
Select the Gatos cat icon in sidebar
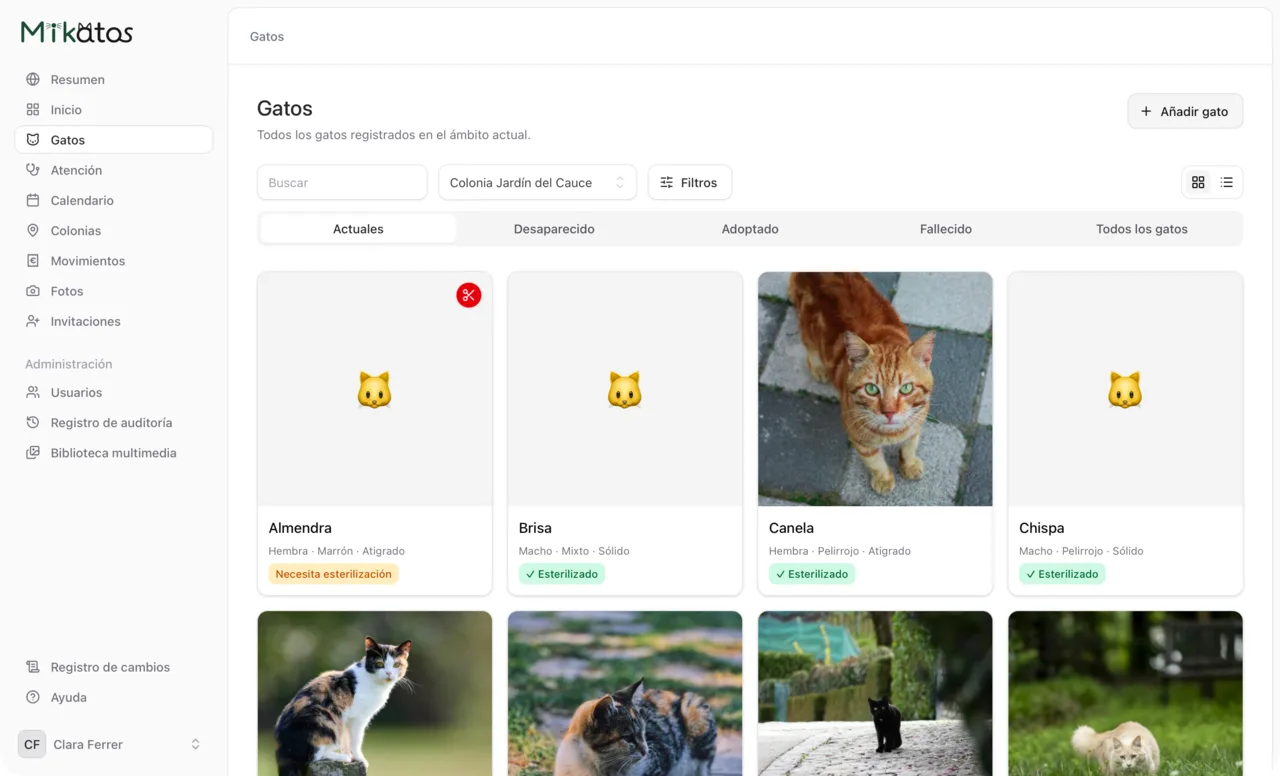click(x=33, y=140)
